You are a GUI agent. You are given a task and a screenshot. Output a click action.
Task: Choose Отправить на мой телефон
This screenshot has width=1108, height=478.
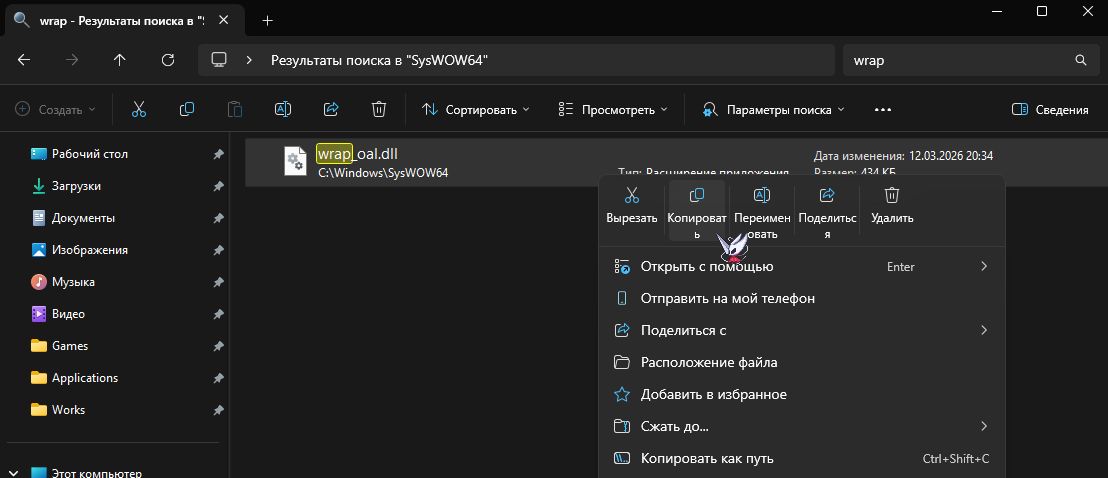click(x=801, y=298)
